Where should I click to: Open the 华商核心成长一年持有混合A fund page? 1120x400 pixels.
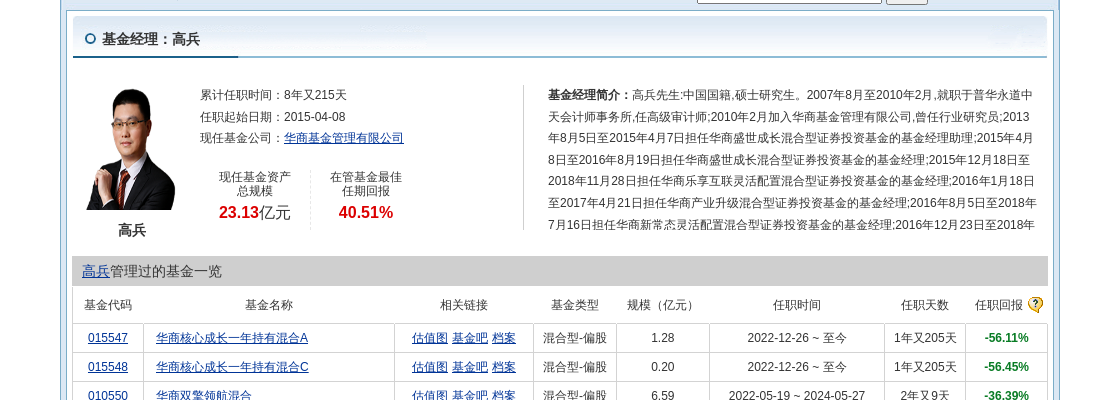232,338
